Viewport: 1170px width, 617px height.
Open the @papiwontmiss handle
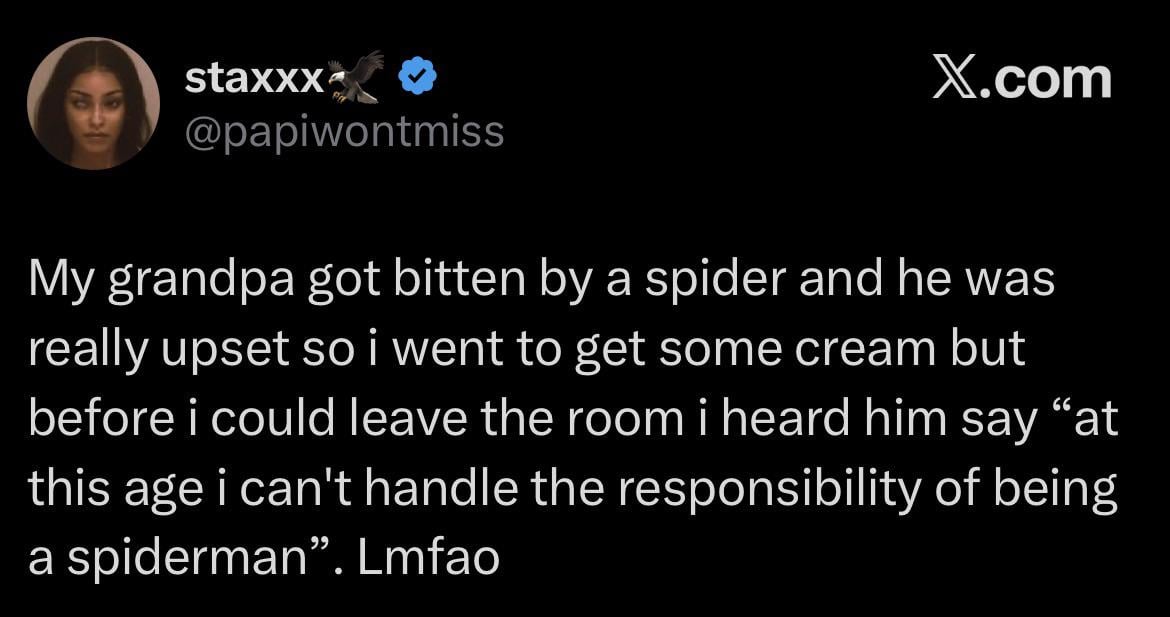click(345, 131)
